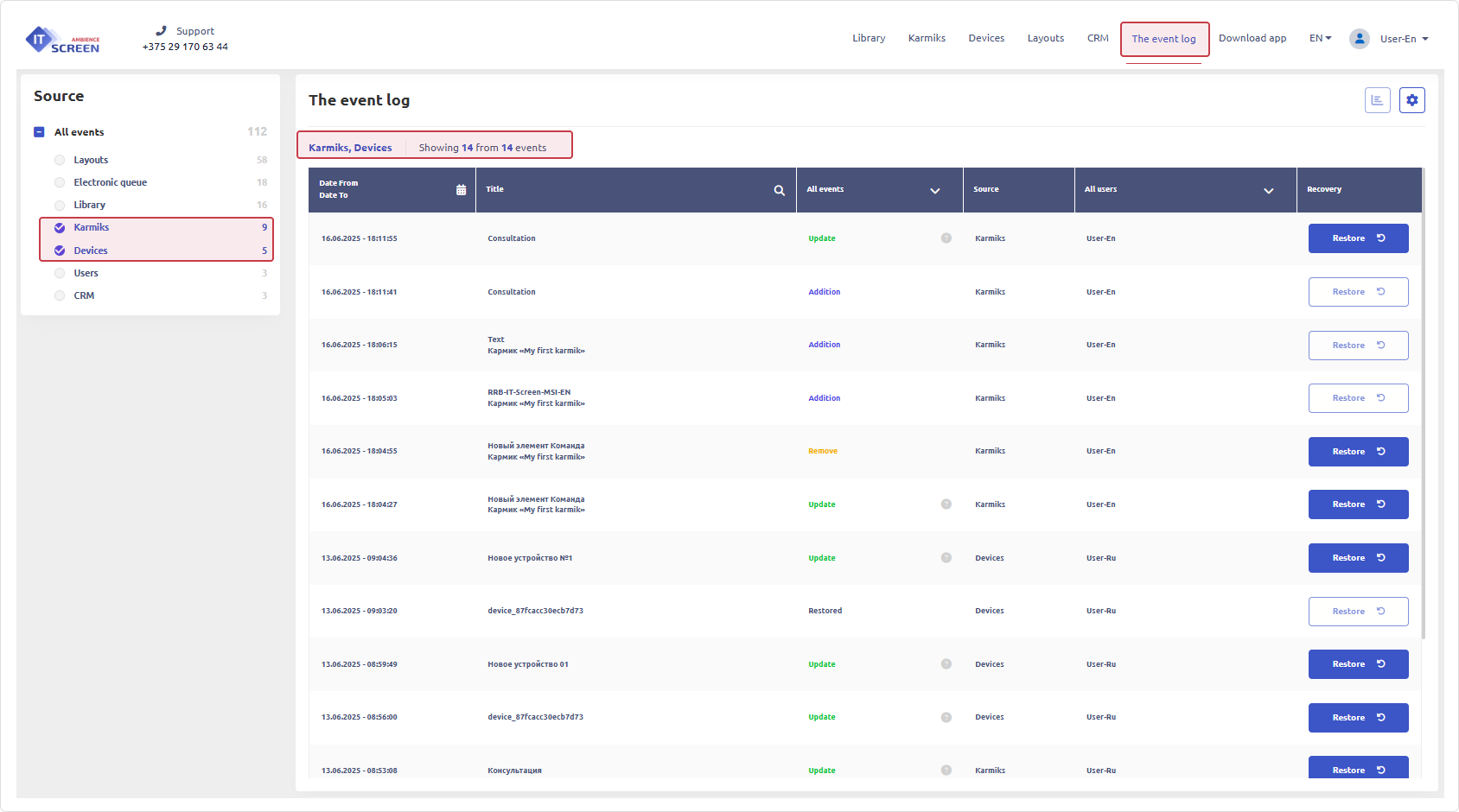Uncheck the Devices source filter
This screenshot has width=1459, height=812.
(x=60, y=251)
